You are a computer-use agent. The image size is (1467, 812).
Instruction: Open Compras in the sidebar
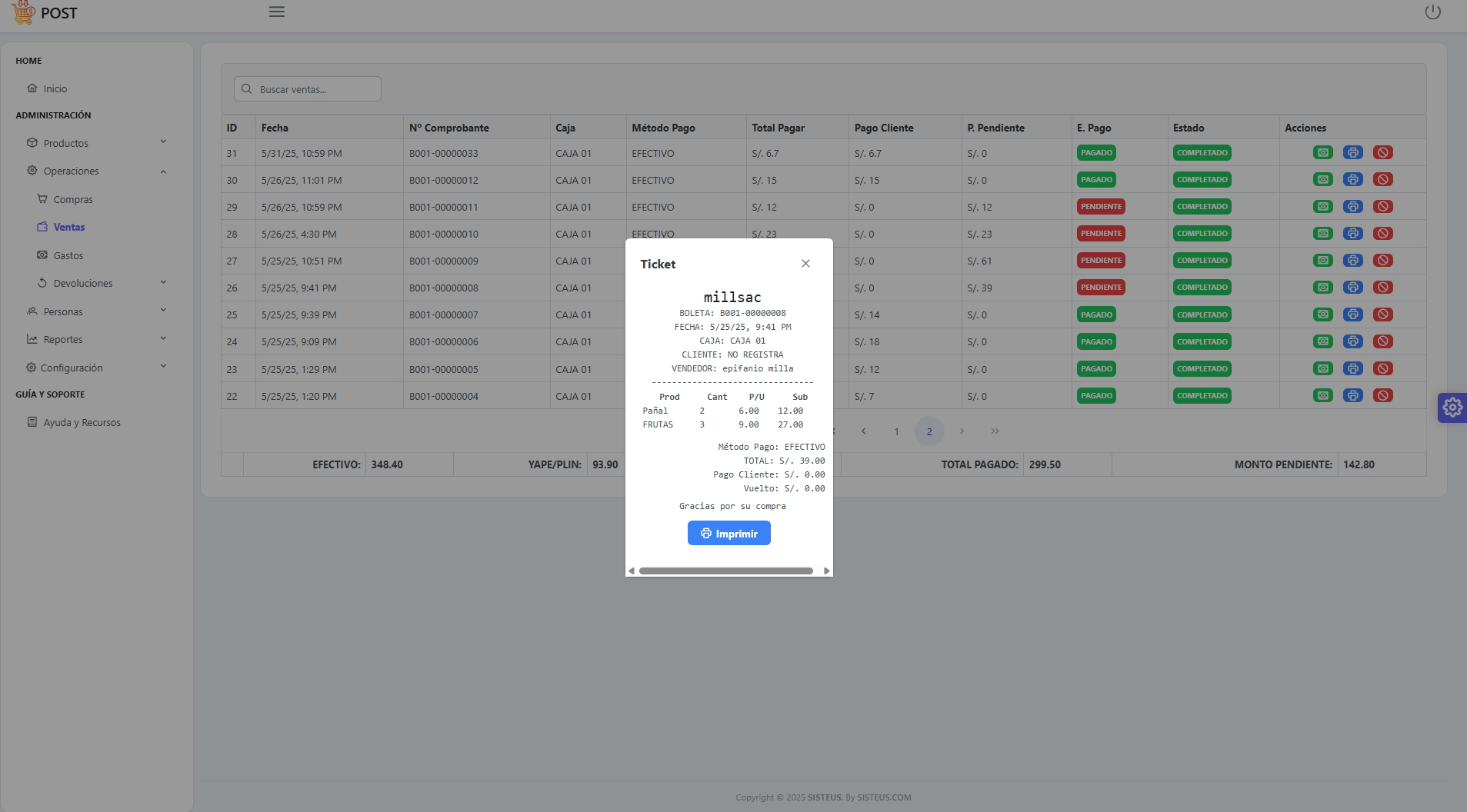pyautogui.click(x=73, y=199)
